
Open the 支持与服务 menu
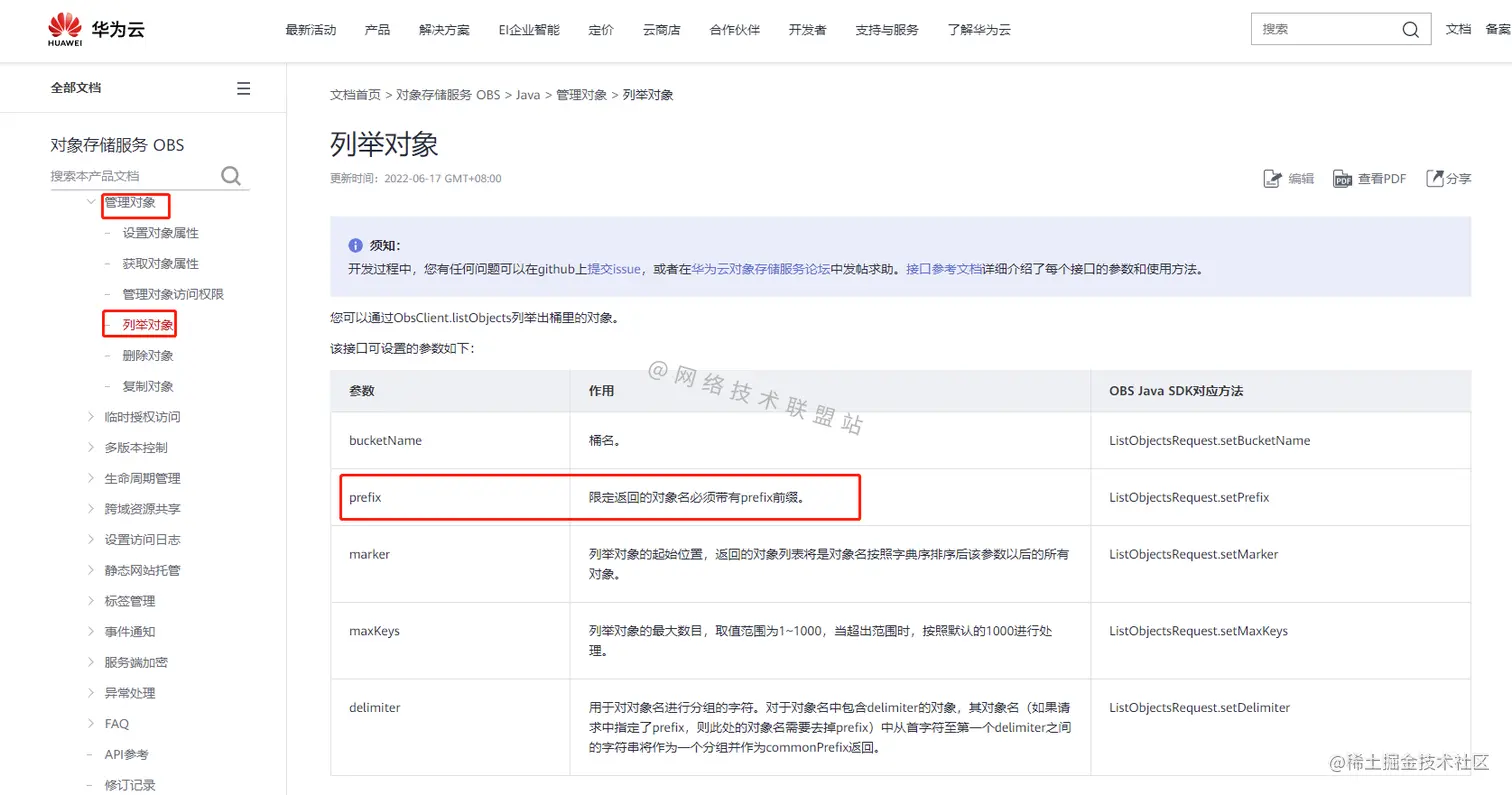click(x=887, y=30)
